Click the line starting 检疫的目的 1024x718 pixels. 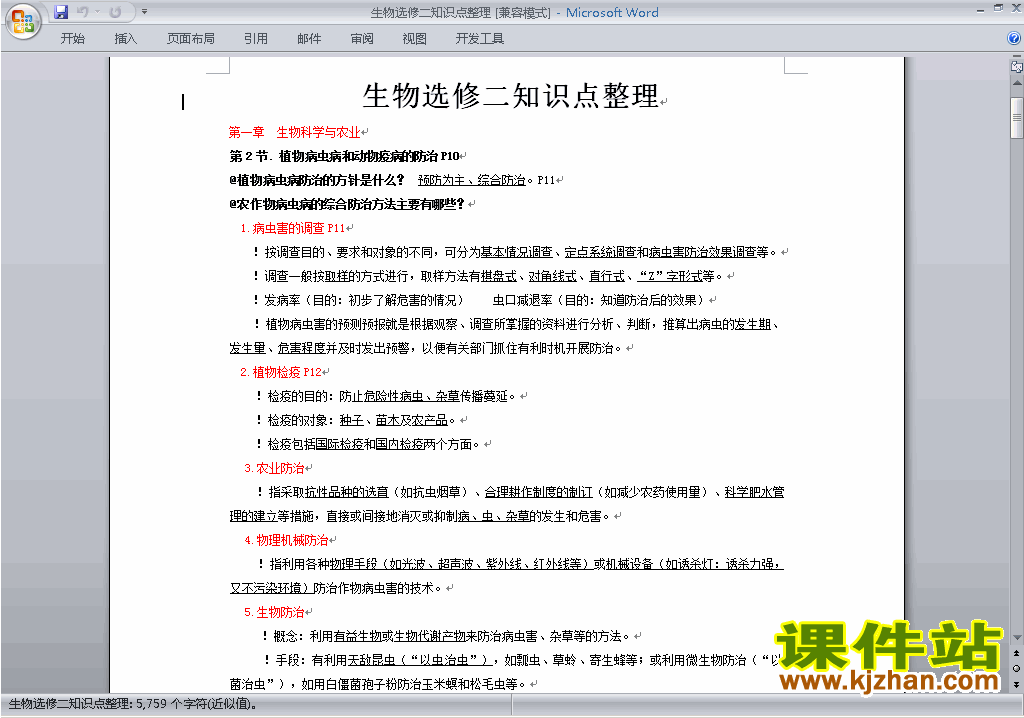pyautogui.click(x=386, y=397)
